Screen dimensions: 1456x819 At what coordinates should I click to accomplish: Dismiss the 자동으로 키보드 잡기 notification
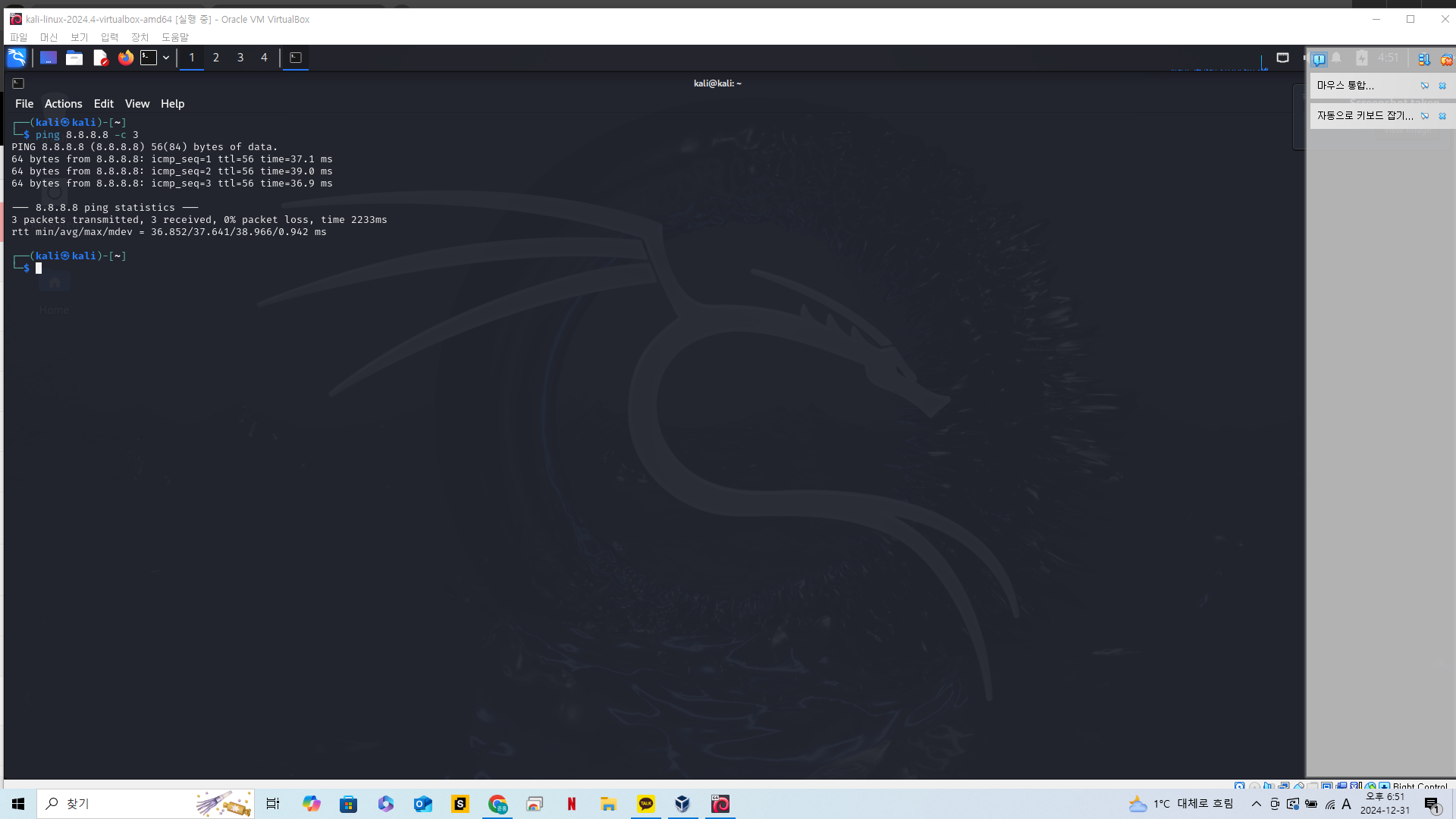[x=1442, y=116]
